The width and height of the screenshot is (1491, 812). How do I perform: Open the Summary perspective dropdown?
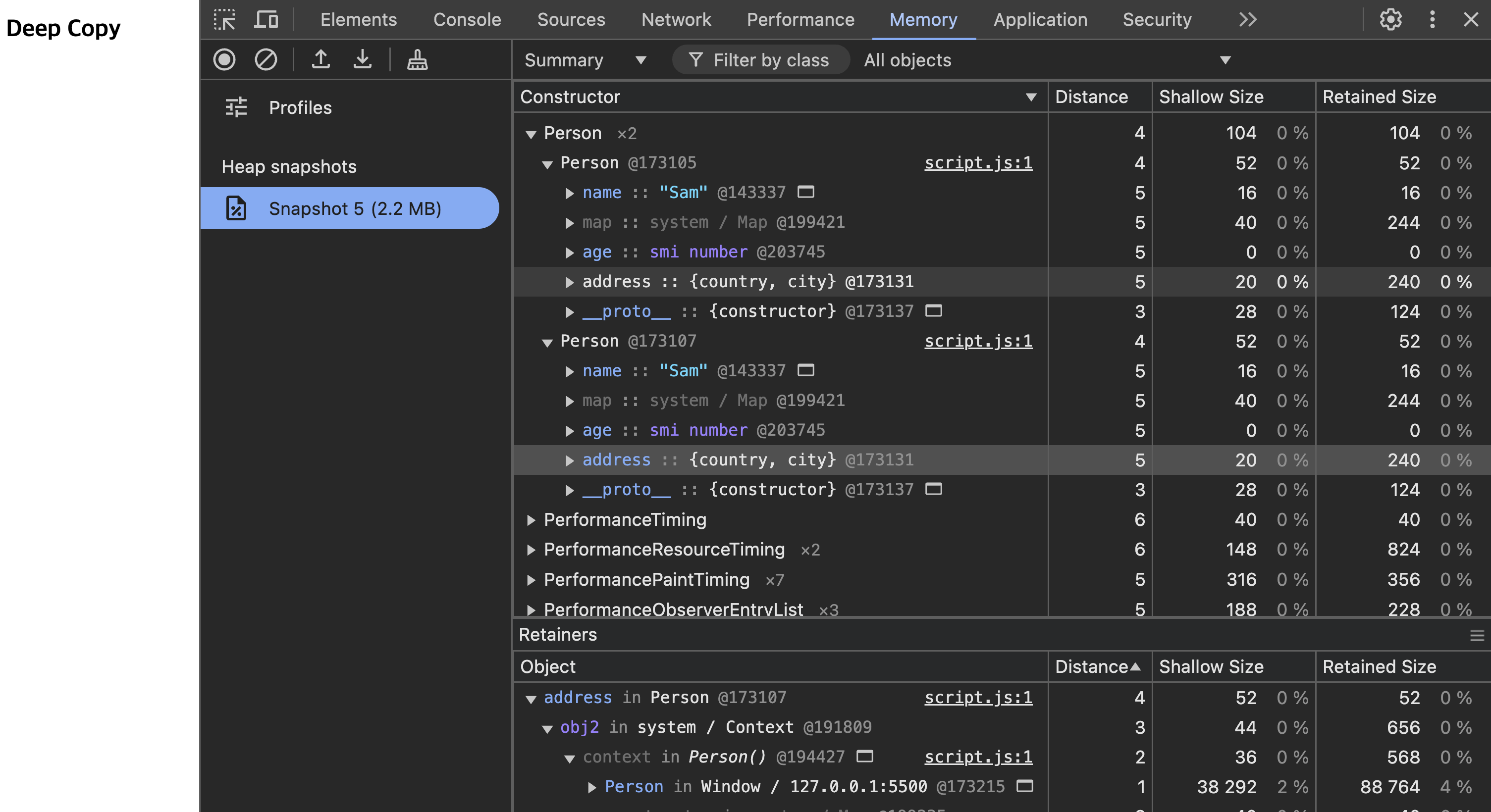(585, 60)
